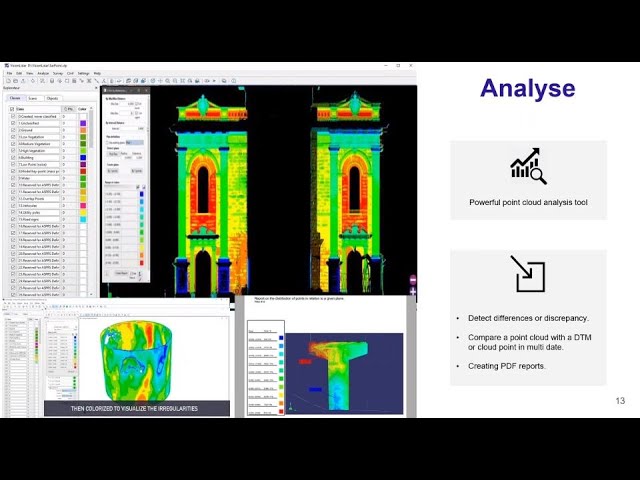Switch to the Scans tab
640x480 pixels.
point(33,98)
